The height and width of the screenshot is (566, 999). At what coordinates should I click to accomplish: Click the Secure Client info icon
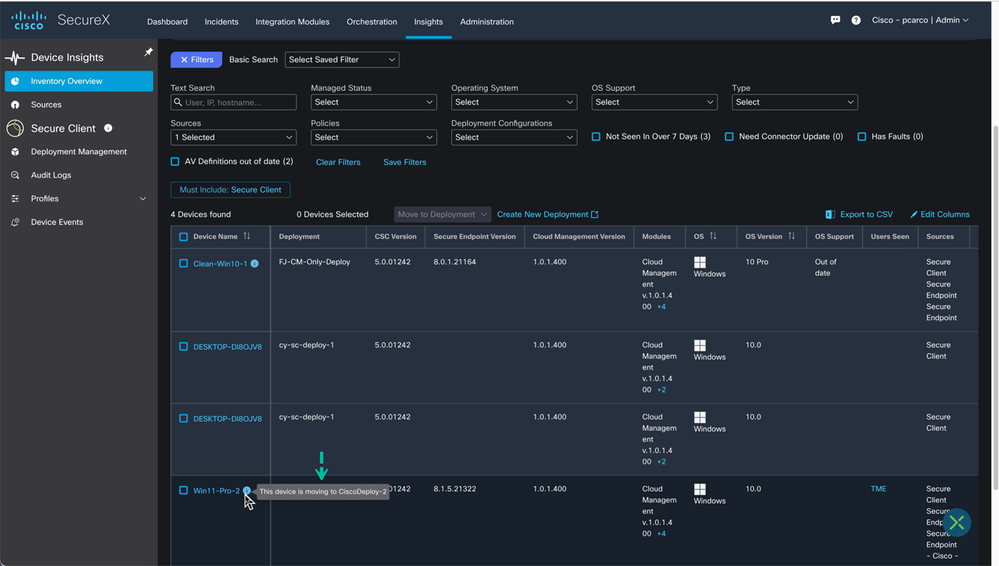[x=108, y=128]
